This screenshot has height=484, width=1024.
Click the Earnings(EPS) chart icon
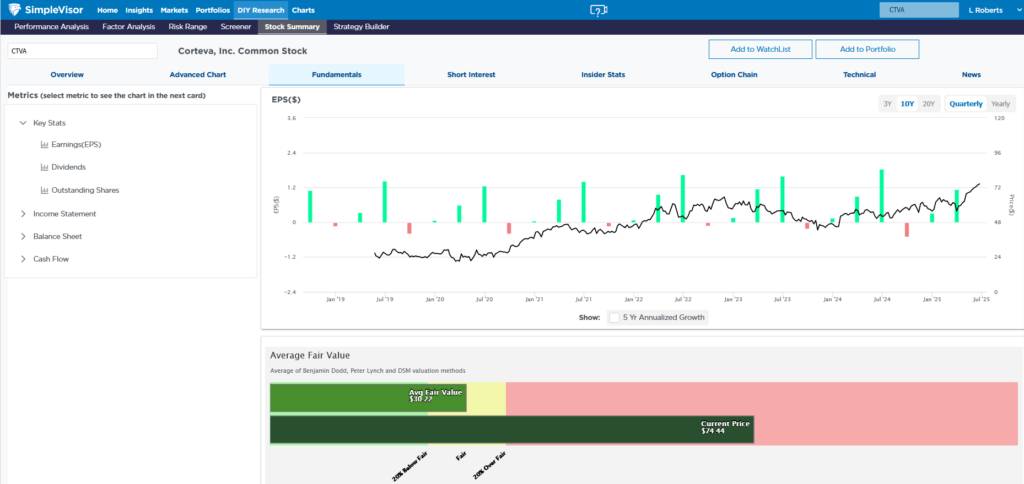(44, 145)
